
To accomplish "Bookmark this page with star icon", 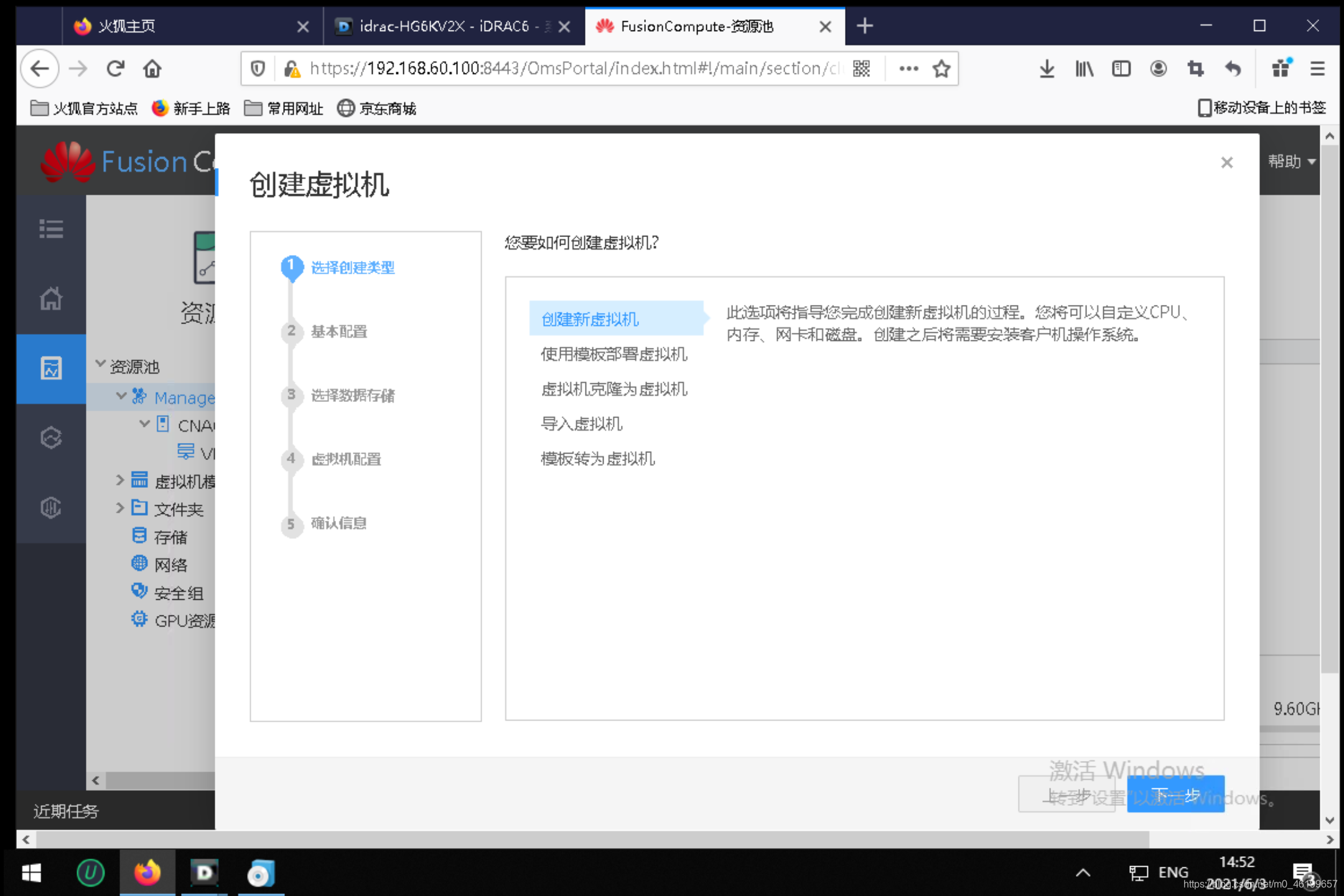I will [x=941, y=68].
